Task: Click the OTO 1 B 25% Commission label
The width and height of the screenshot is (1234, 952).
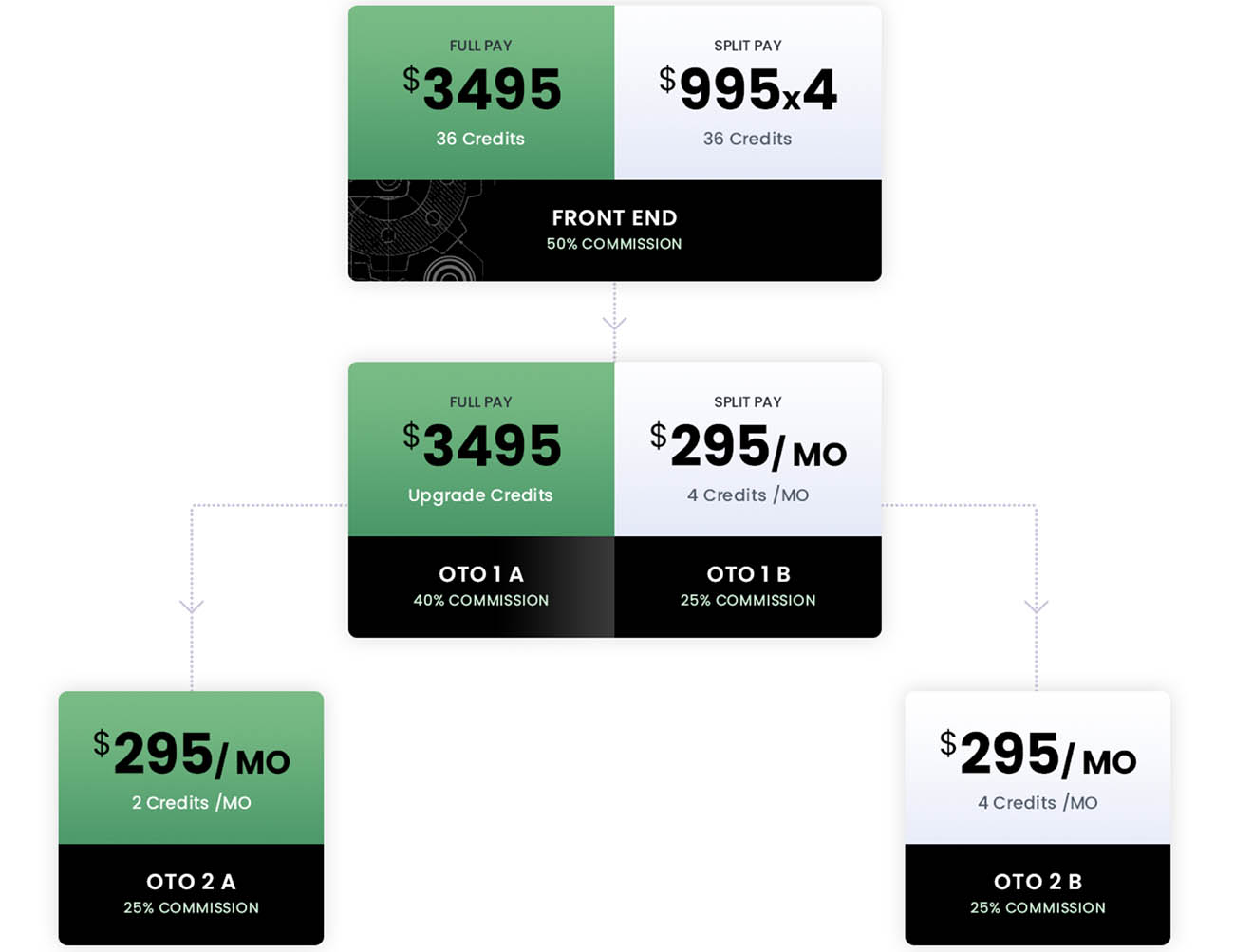Action: coord(748,587)
